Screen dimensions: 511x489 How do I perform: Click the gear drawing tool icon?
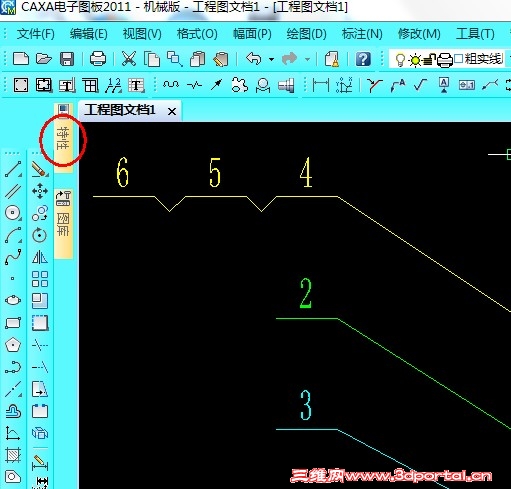[x=240, y=85]
